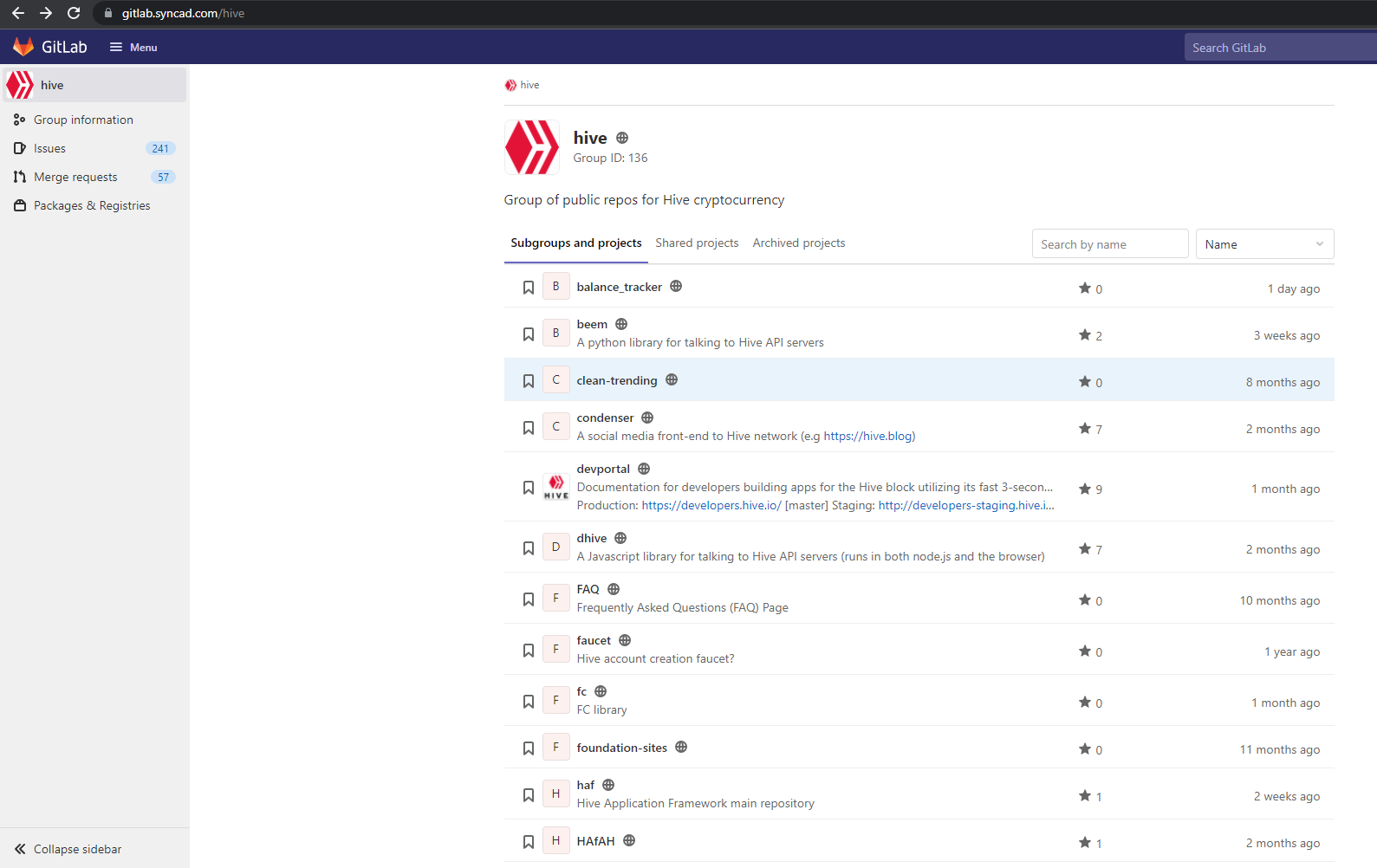Click the Issues count badge 241
1377x868 pixels.
(160, 148)
